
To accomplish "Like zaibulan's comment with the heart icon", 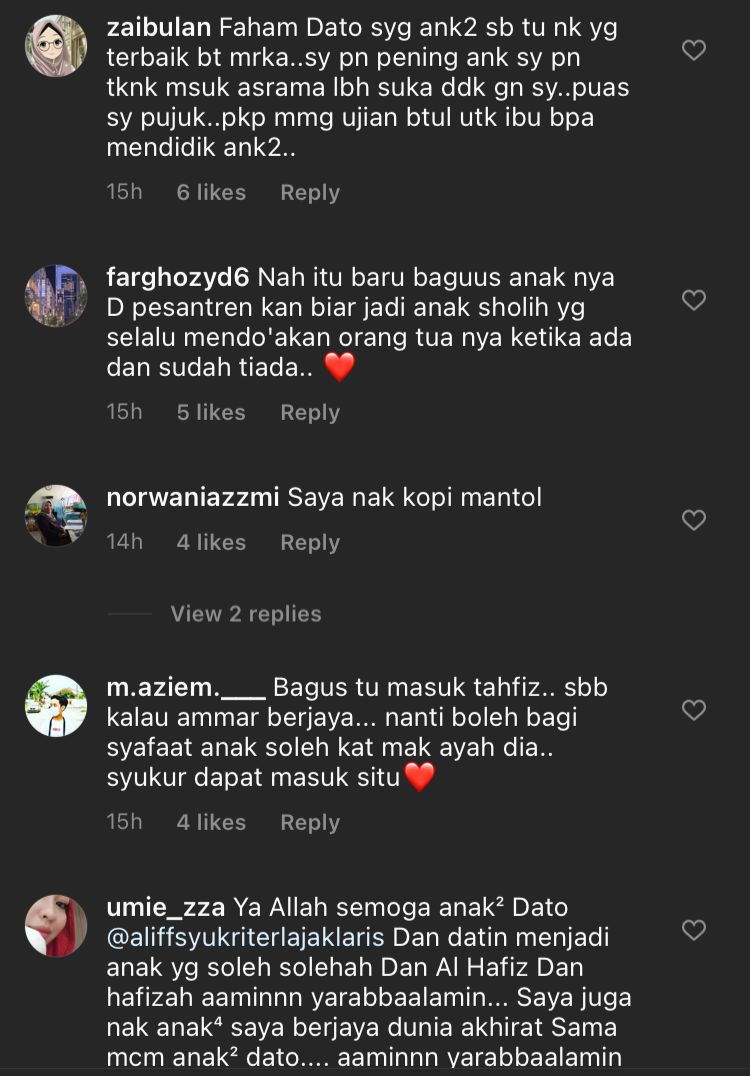I will pos(694,50).
